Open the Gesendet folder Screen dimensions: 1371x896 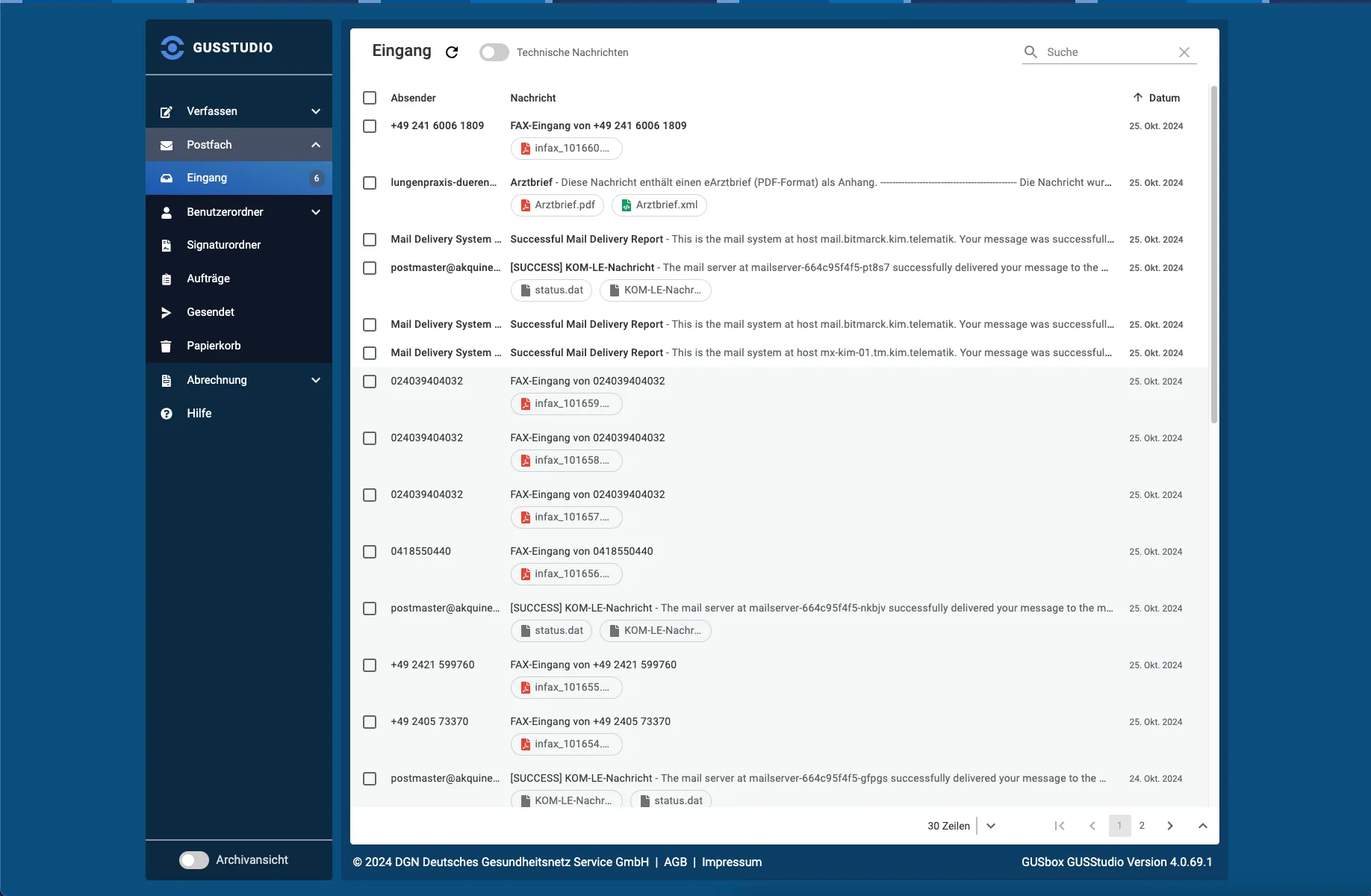click(x=211, y=312)
